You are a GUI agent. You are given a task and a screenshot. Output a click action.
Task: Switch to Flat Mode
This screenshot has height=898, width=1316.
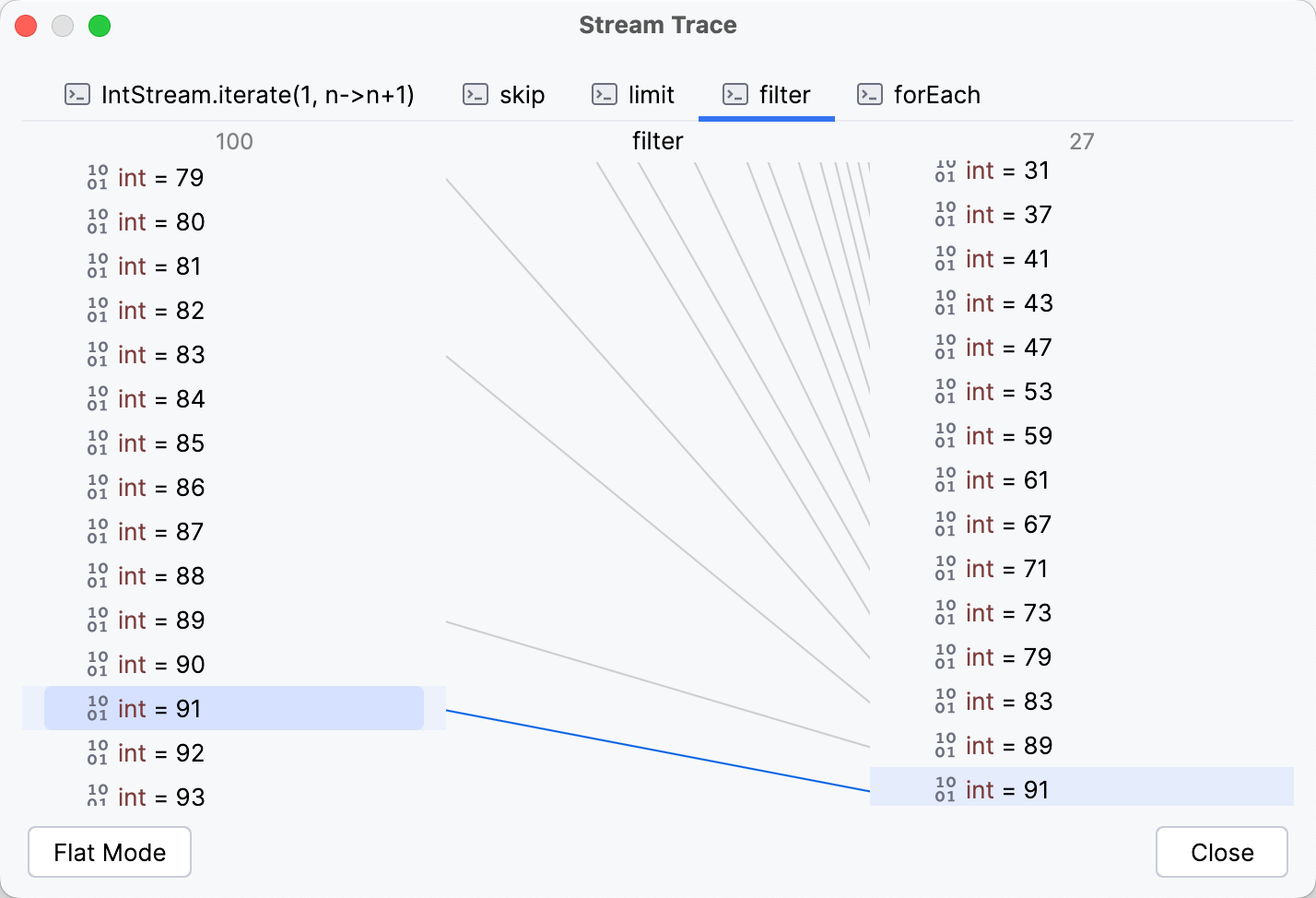109,852
